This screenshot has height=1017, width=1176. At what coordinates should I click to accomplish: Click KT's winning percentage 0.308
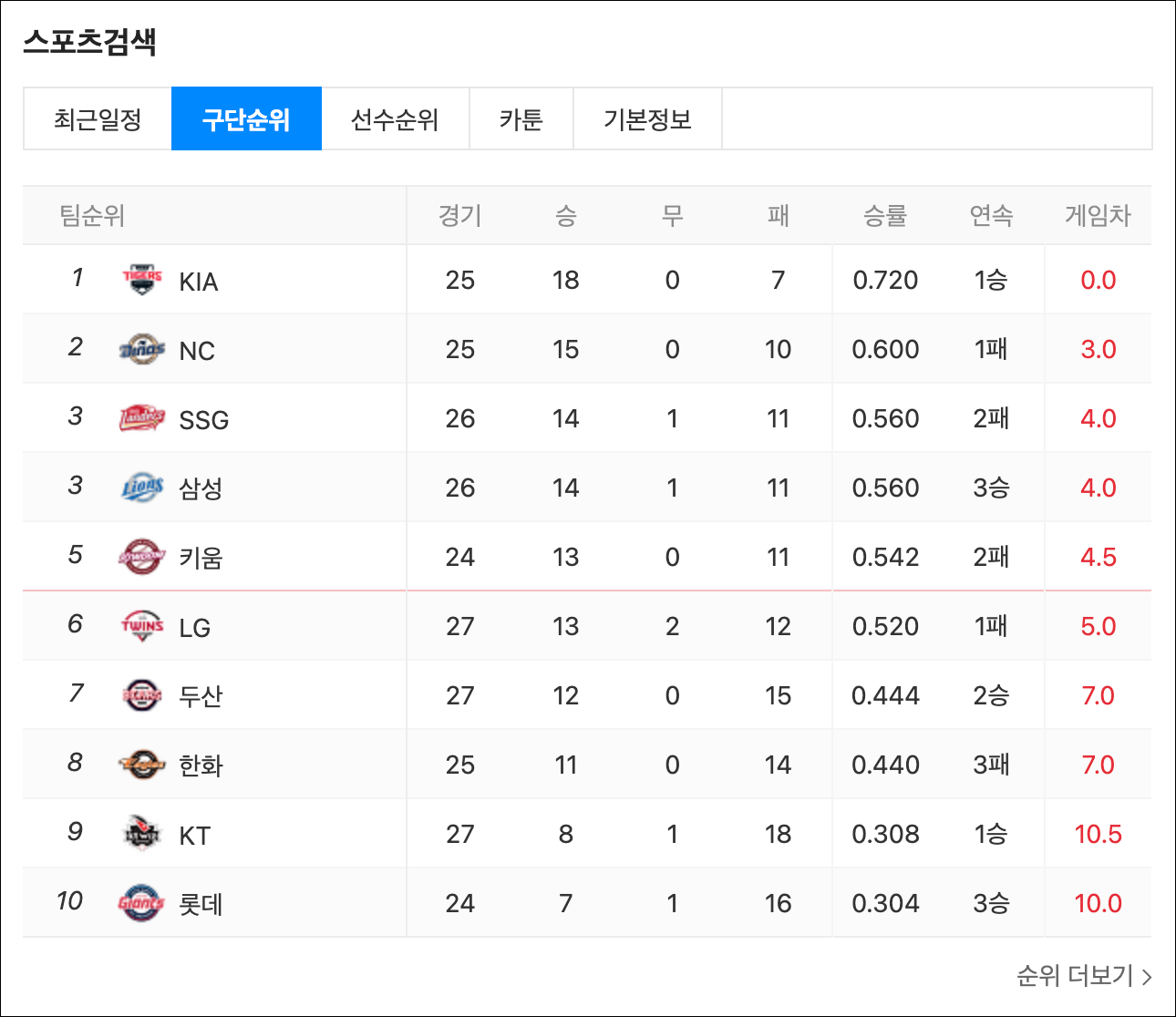pyautogui.click(x=885, y=834)
